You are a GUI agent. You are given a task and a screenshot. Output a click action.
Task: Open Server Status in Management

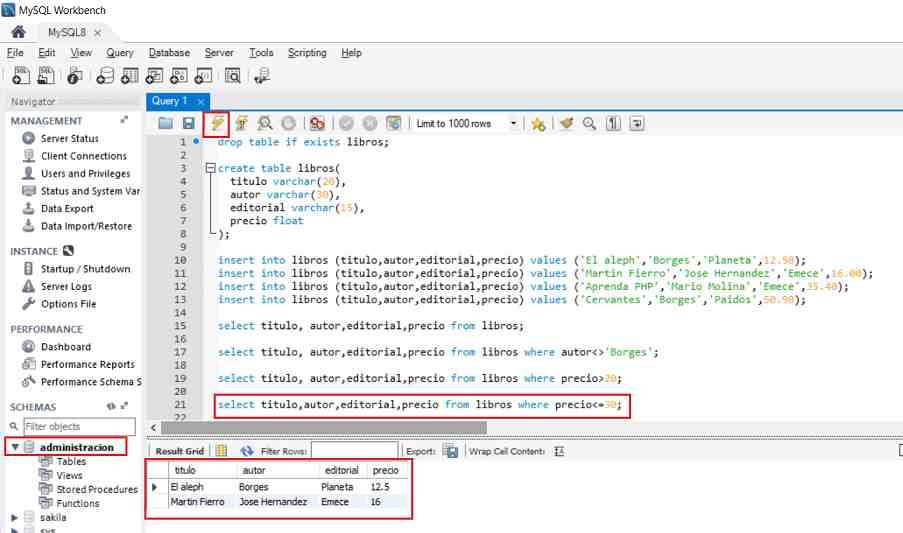point(69,139)
